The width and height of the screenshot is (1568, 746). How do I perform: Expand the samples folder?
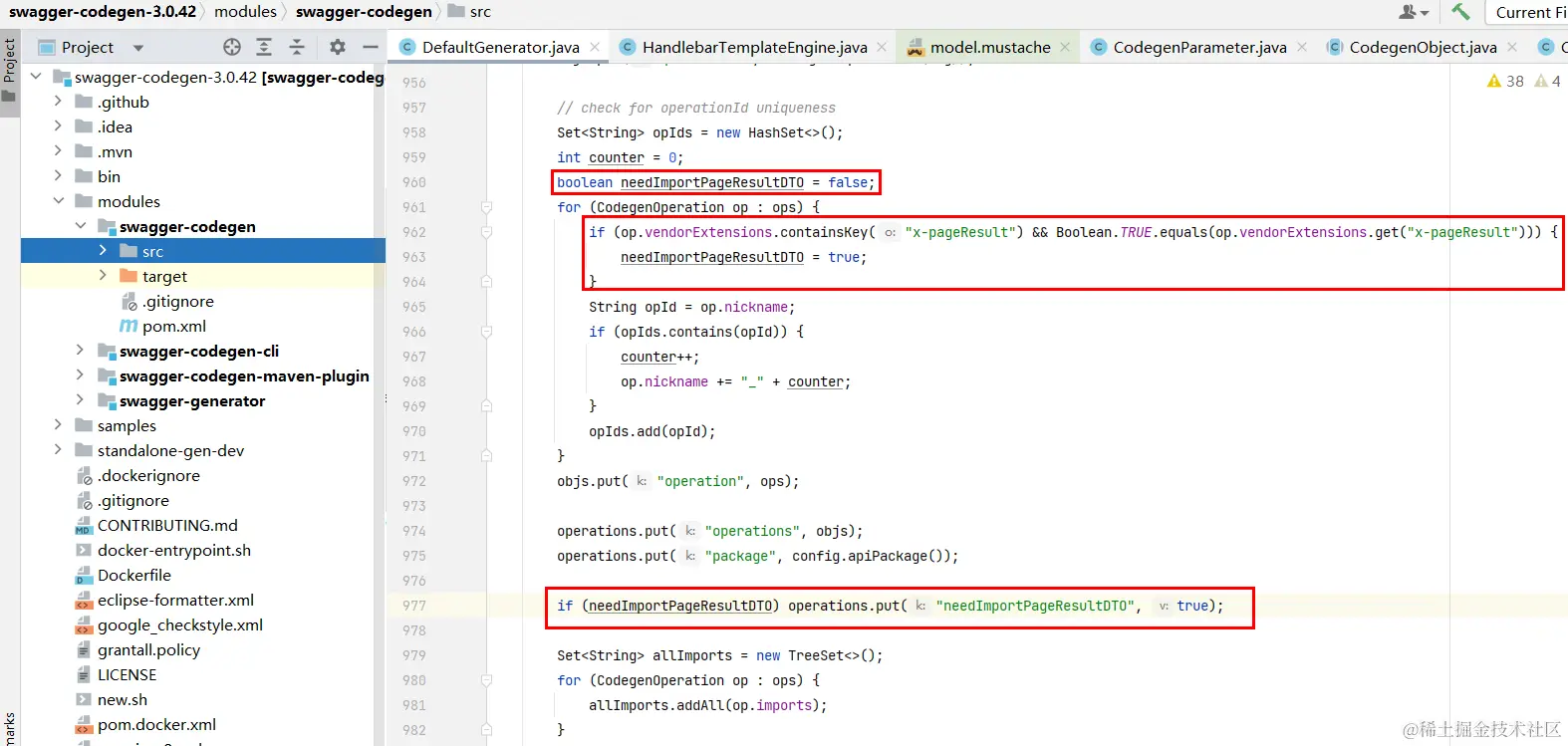tap(58, 425)
